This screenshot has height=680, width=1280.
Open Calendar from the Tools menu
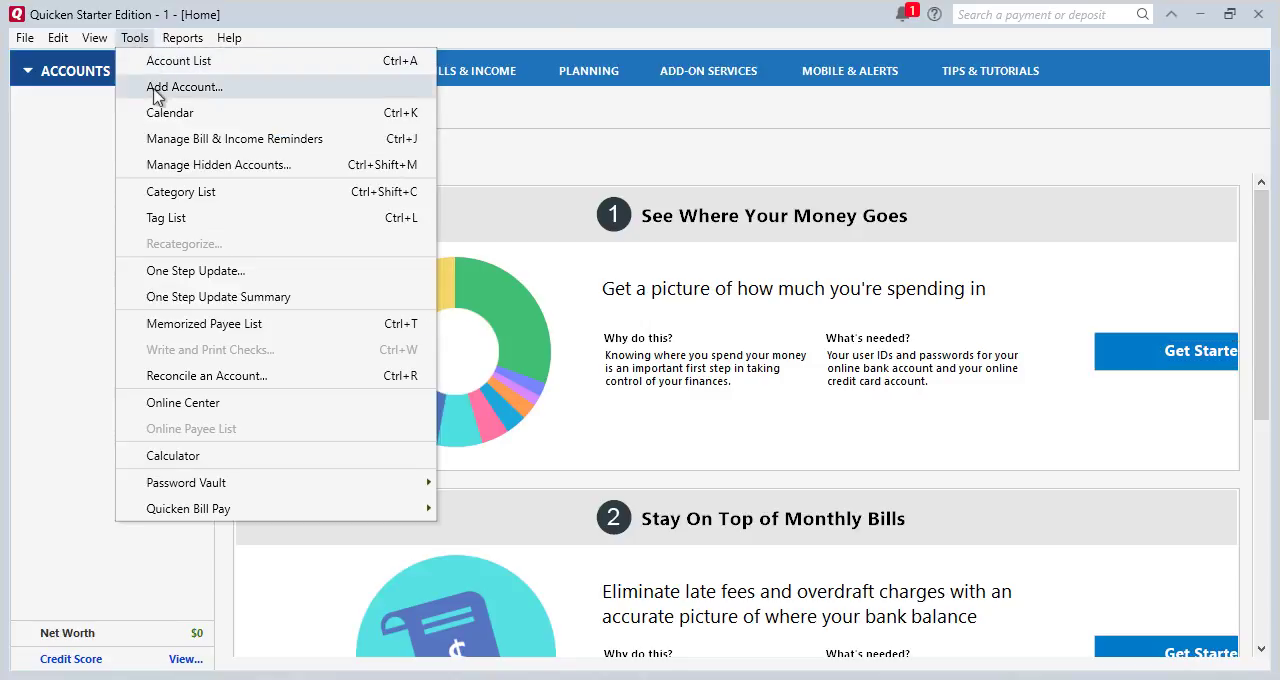pos(276,113)
